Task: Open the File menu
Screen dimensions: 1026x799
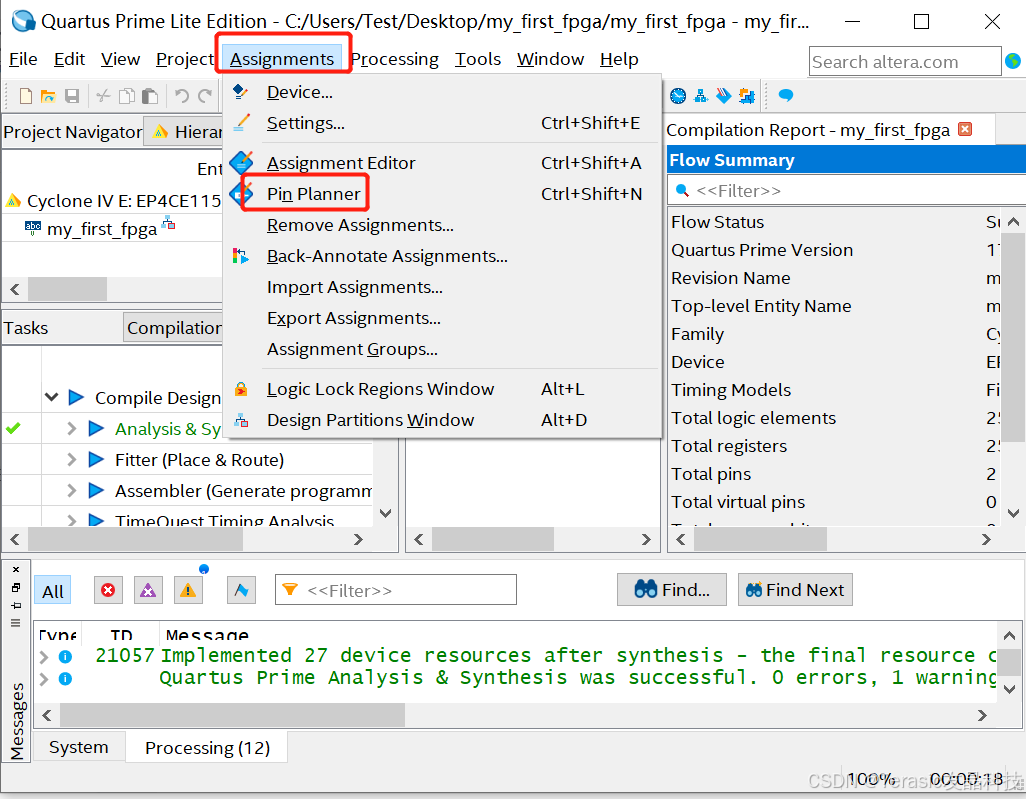Action: (23, 59)
